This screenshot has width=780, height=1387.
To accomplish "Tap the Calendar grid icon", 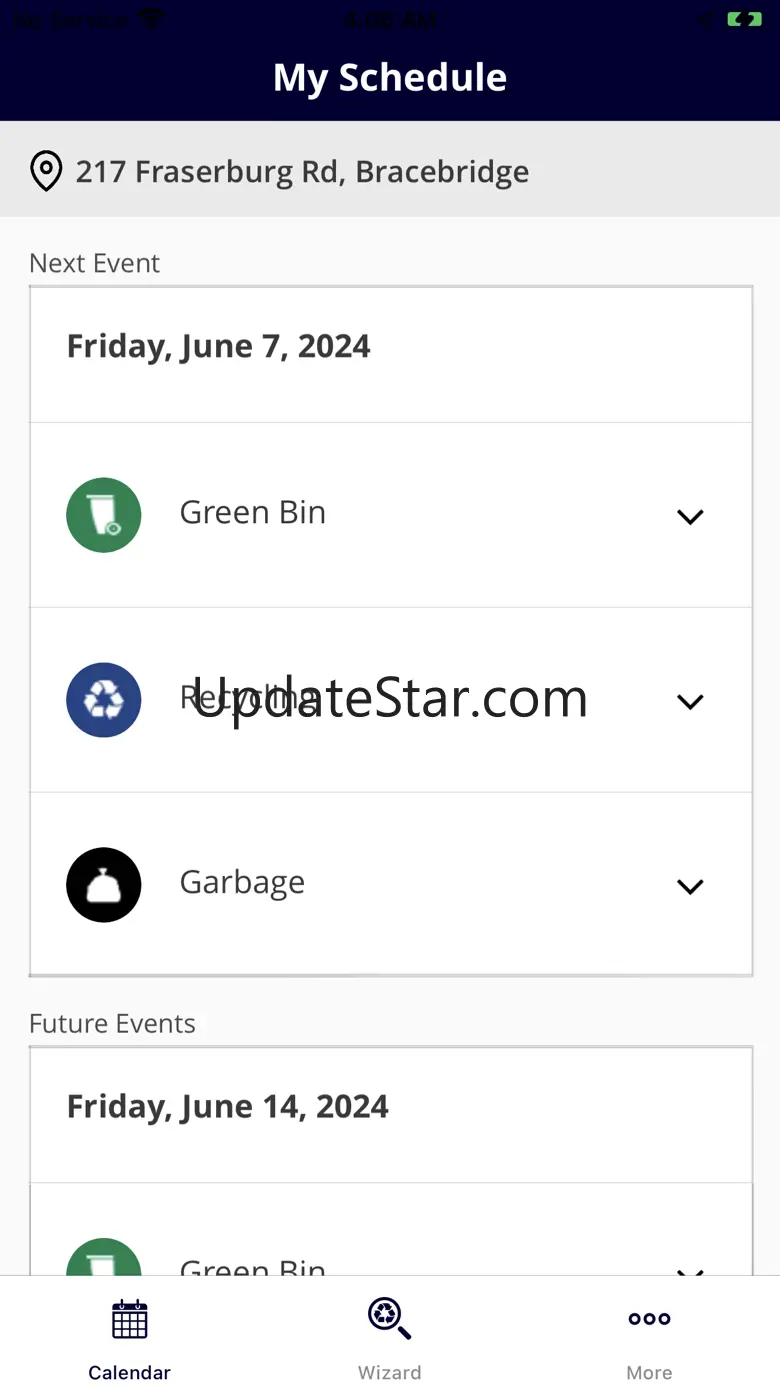I will [x=130, y=1319].
